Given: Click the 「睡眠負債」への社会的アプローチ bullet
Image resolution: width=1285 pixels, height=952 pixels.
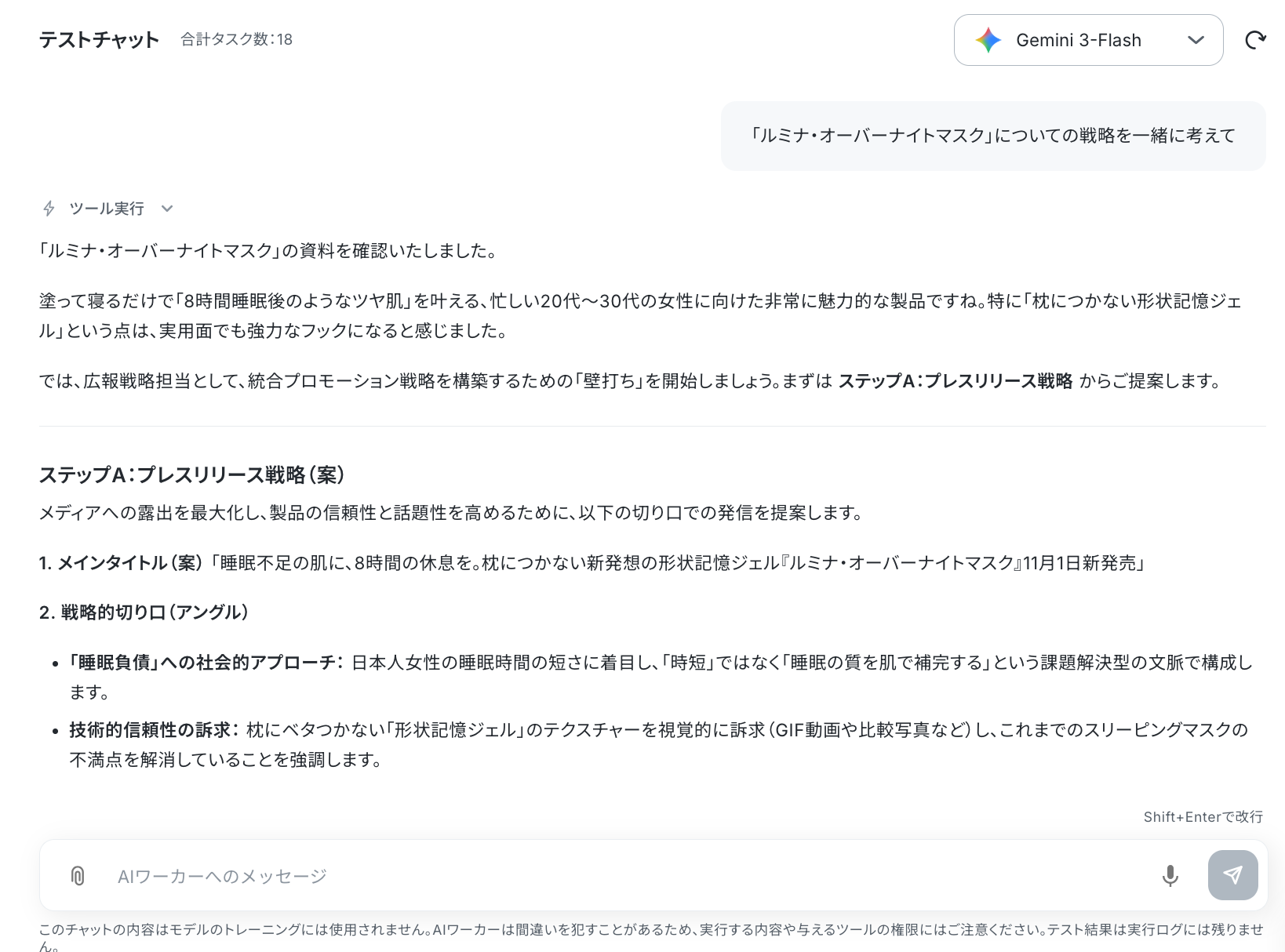Looking at the screenshot, I should [661, 678].
